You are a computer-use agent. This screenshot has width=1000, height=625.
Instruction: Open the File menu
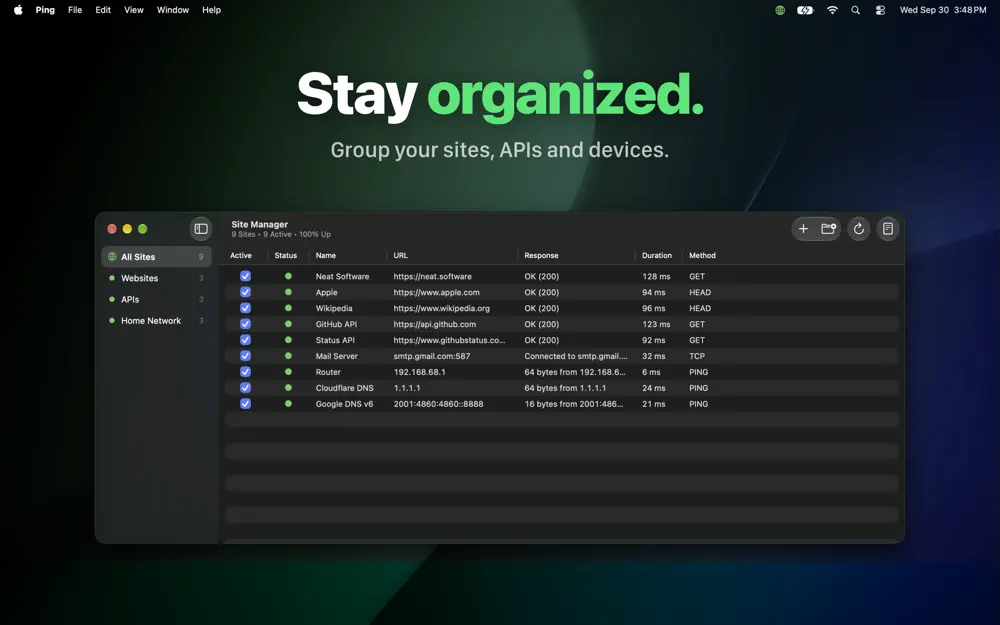tap(75, 10)
